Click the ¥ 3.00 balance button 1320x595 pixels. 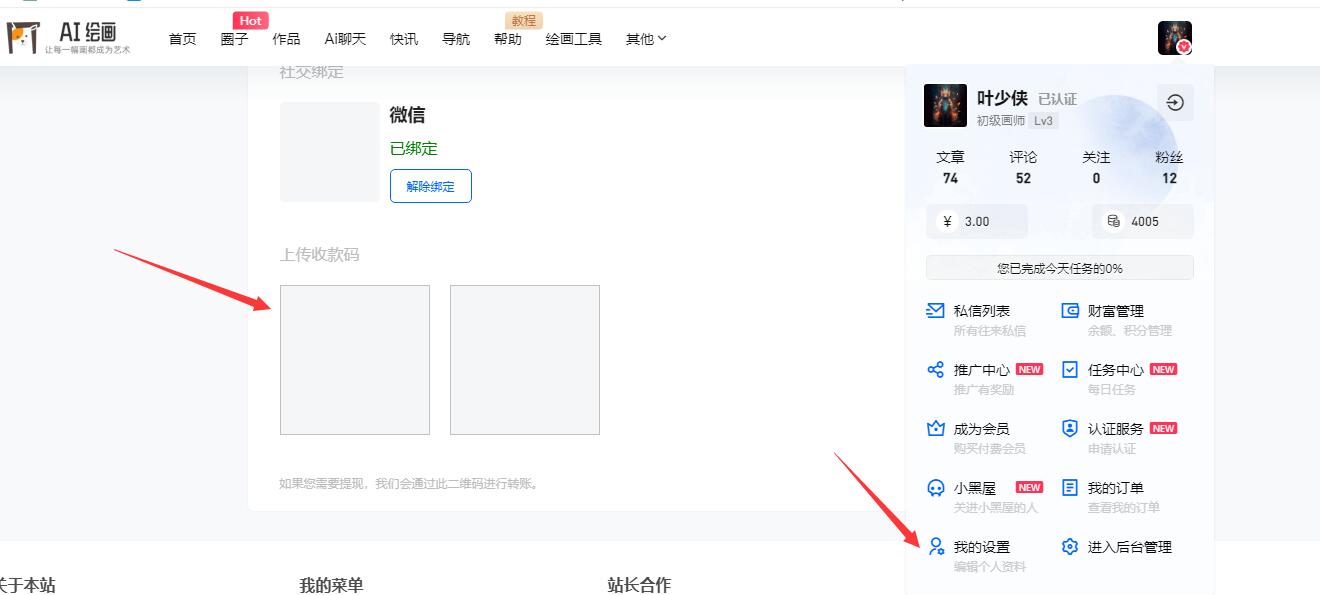tap(977, 221)
